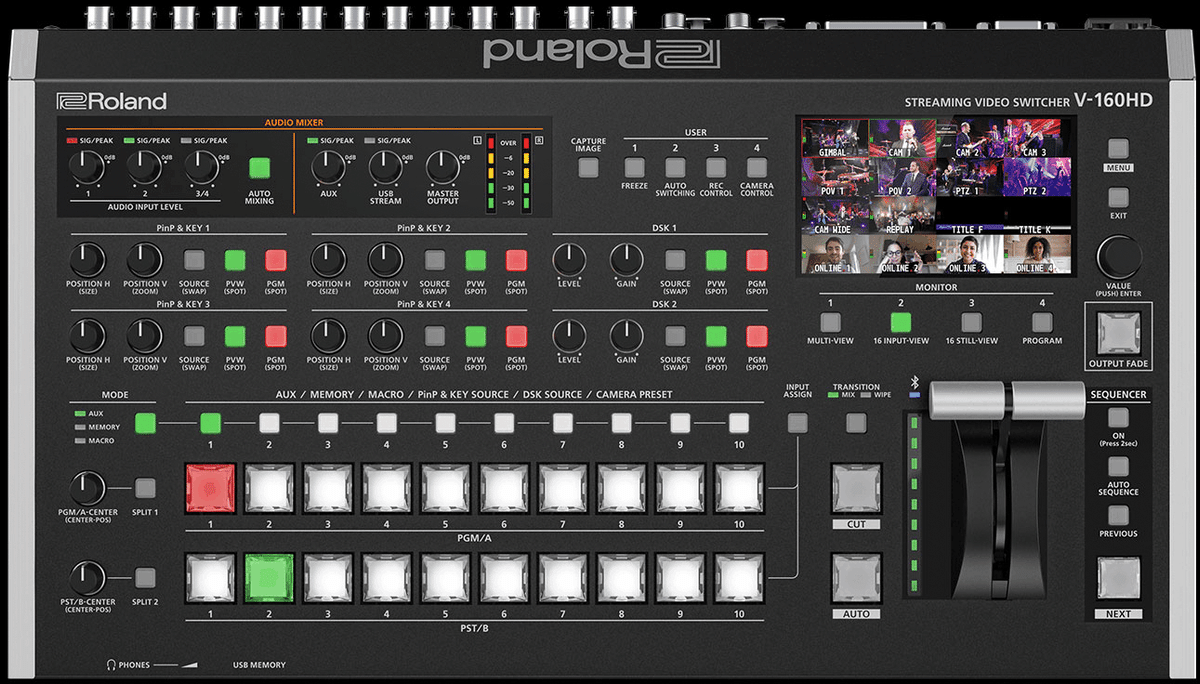Click the sequencer NEXT button
The width and height of the screenshot is (1200, 684).
(x=1118, y=579)
